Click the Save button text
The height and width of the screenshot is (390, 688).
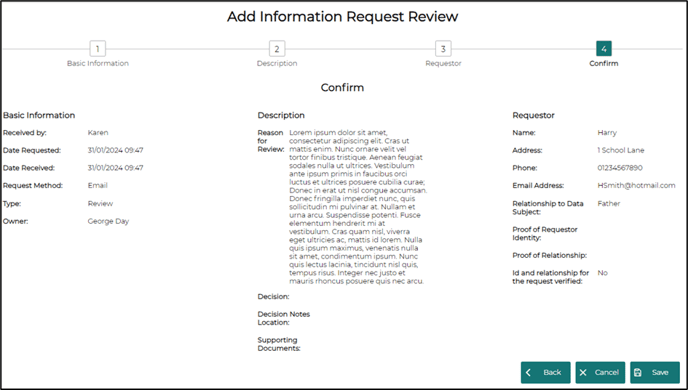[660, 372]
